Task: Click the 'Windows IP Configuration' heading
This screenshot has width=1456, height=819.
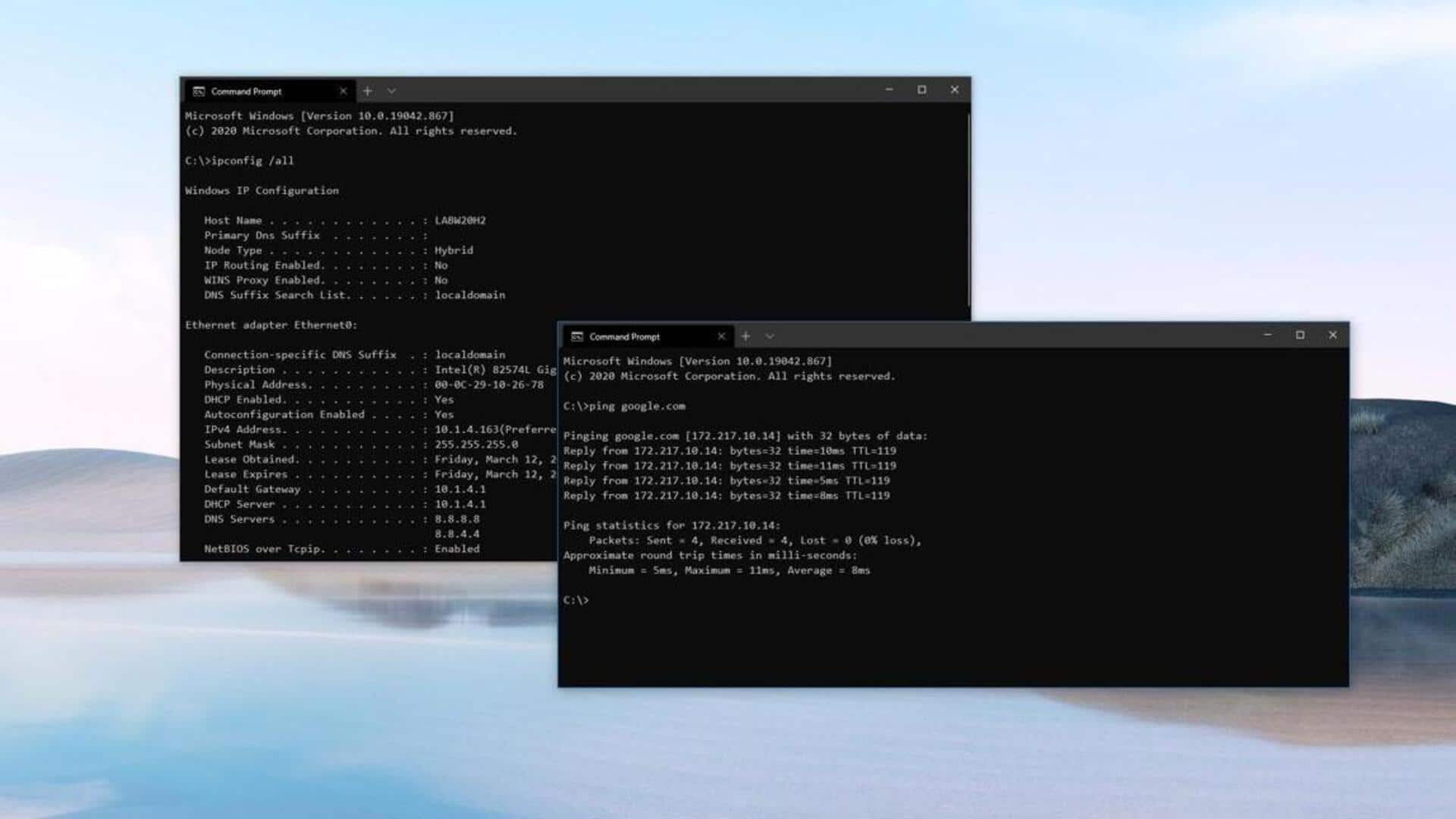Action: point(262,190)
